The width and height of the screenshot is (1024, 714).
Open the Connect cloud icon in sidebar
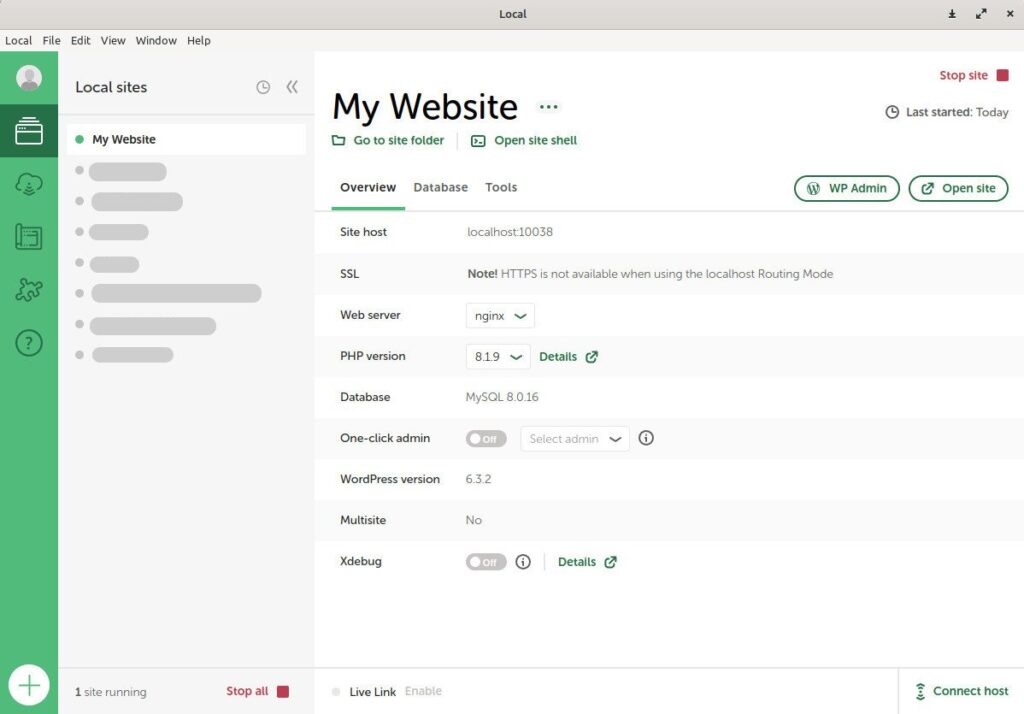point(29,184)
